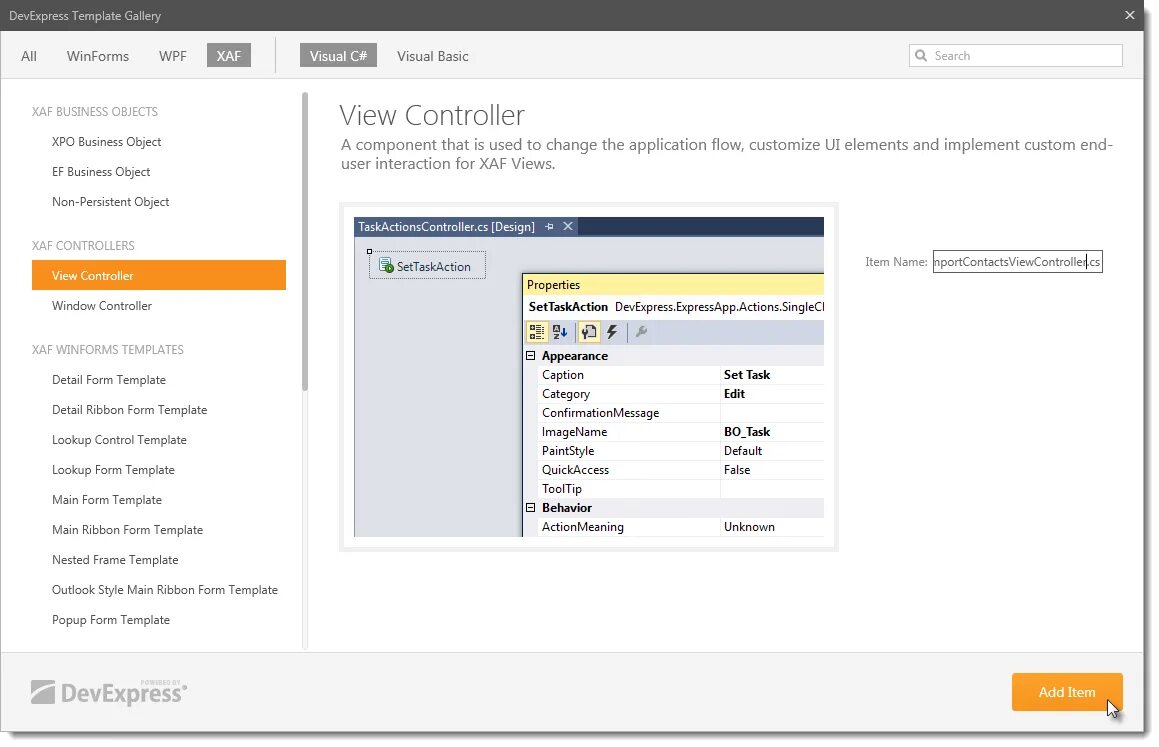
Task: Click the Properties page icon in toolbar
Action: click(x=588, y=332)
